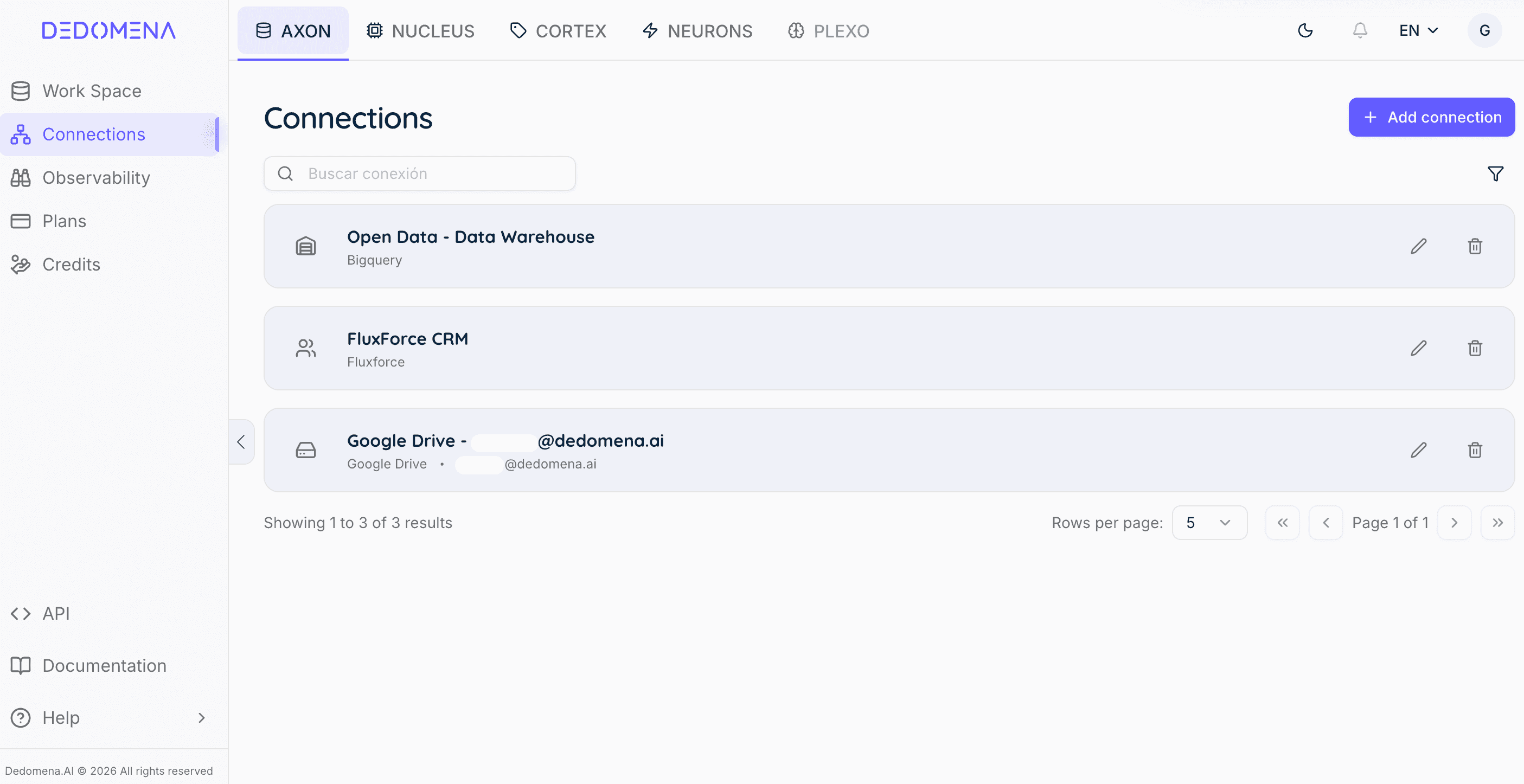Click the Plans card icon
Screen dimensions: 1524x784
(x=21, y=221)
